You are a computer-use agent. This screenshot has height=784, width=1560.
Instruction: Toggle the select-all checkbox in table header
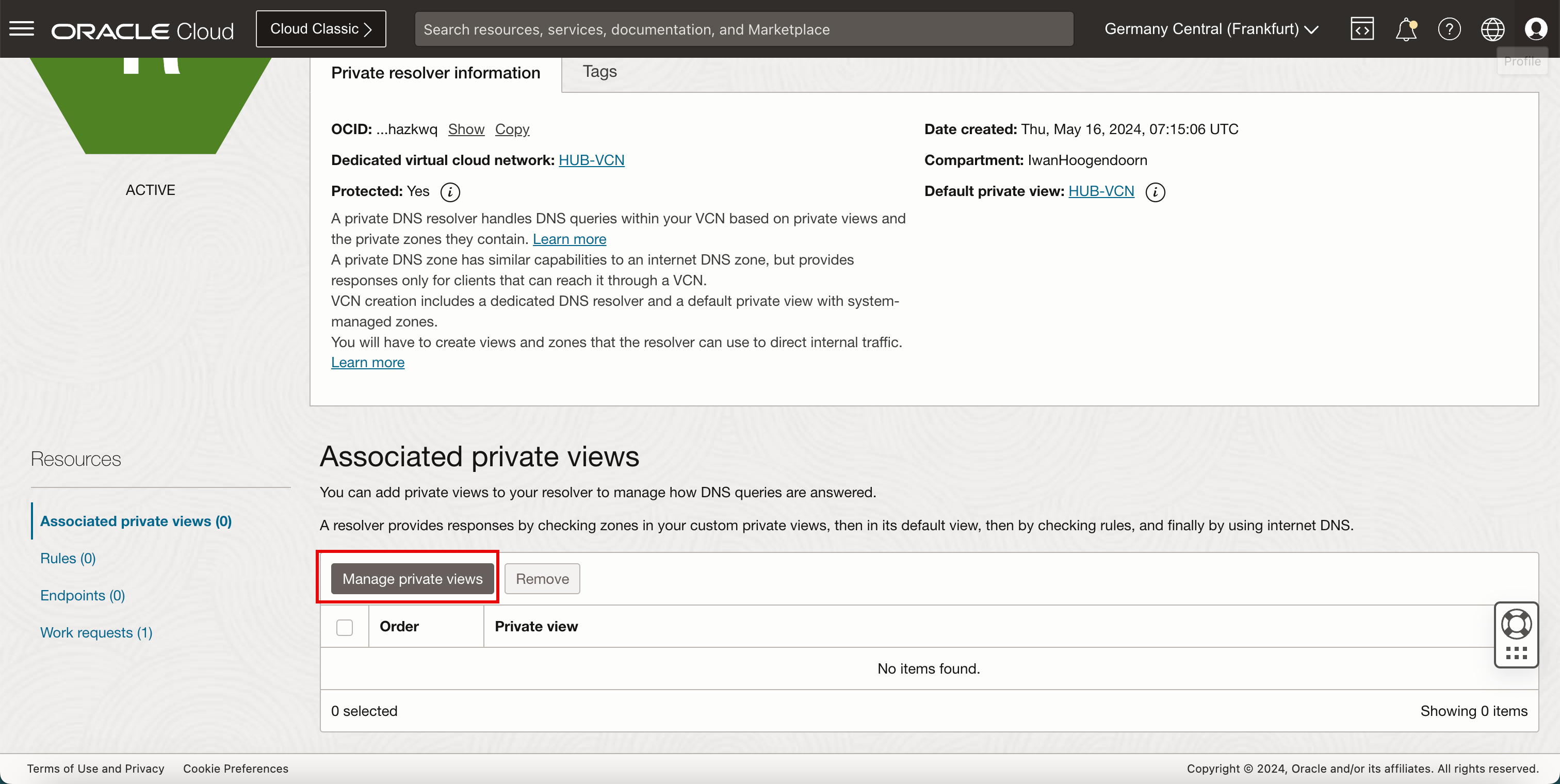[345, 627]
